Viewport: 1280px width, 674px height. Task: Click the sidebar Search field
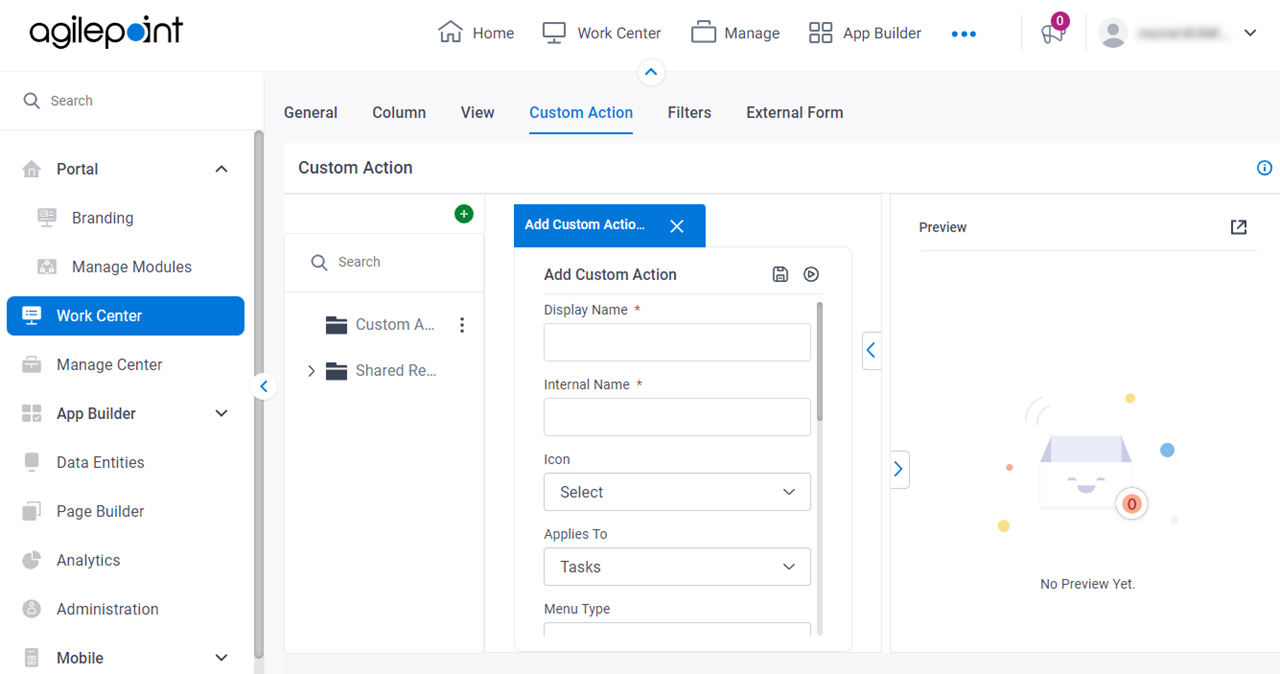pos(130,101)
